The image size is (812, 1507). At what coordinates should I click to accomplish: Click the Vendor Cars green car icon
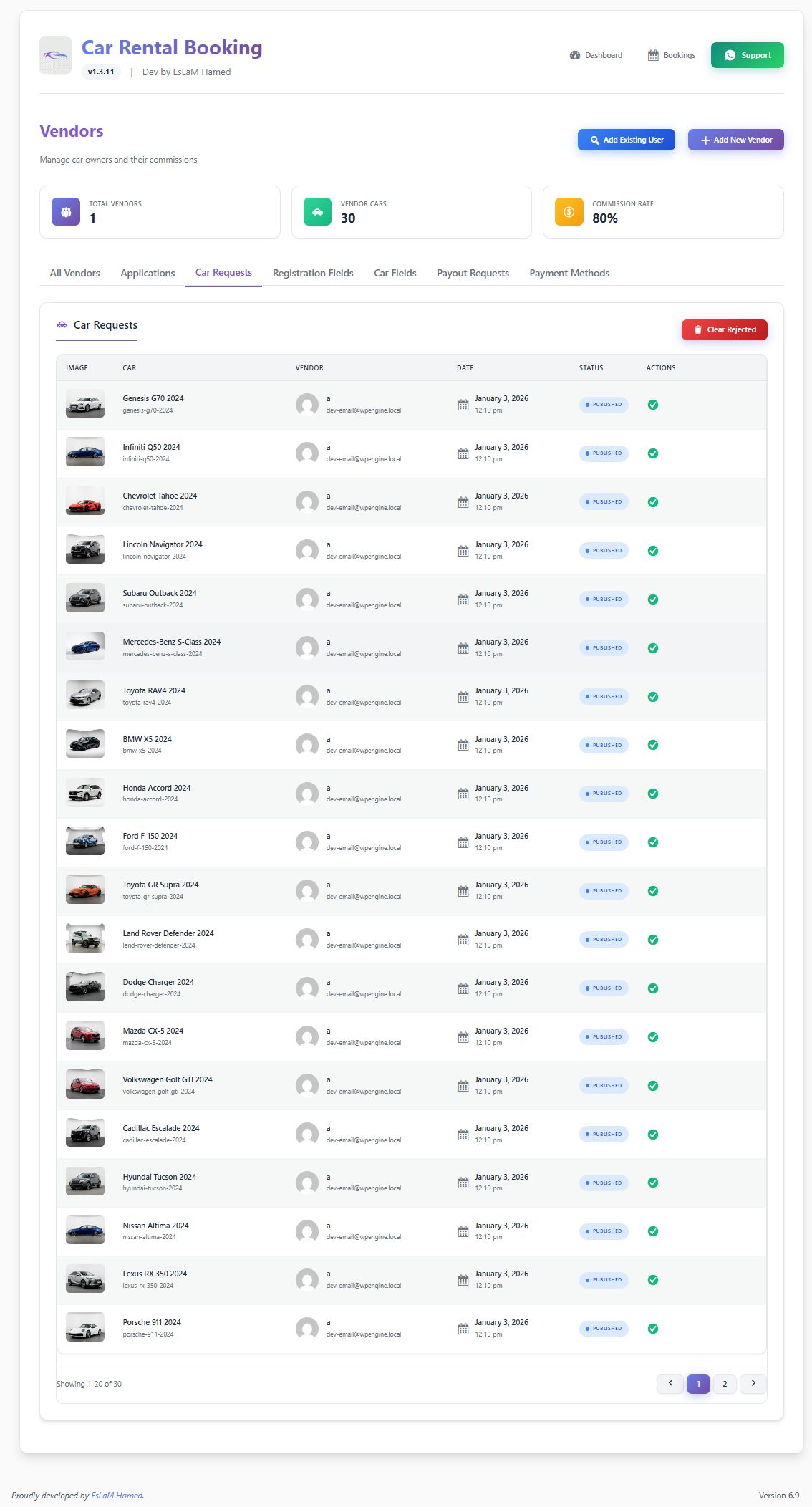[x=317, y=212]
